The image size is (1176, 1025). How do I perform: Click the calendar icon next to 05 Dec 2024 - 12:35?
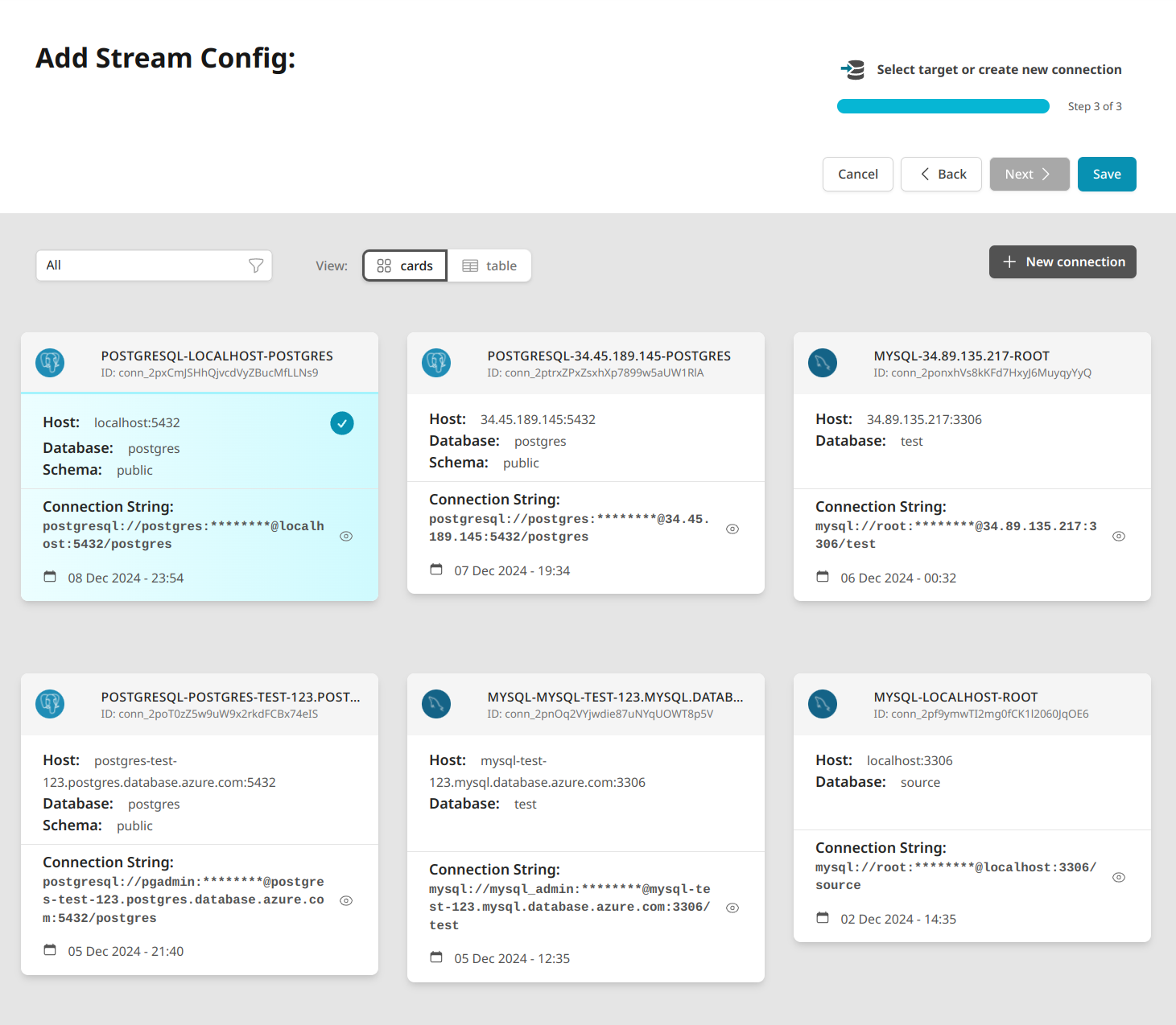(436, 957)
